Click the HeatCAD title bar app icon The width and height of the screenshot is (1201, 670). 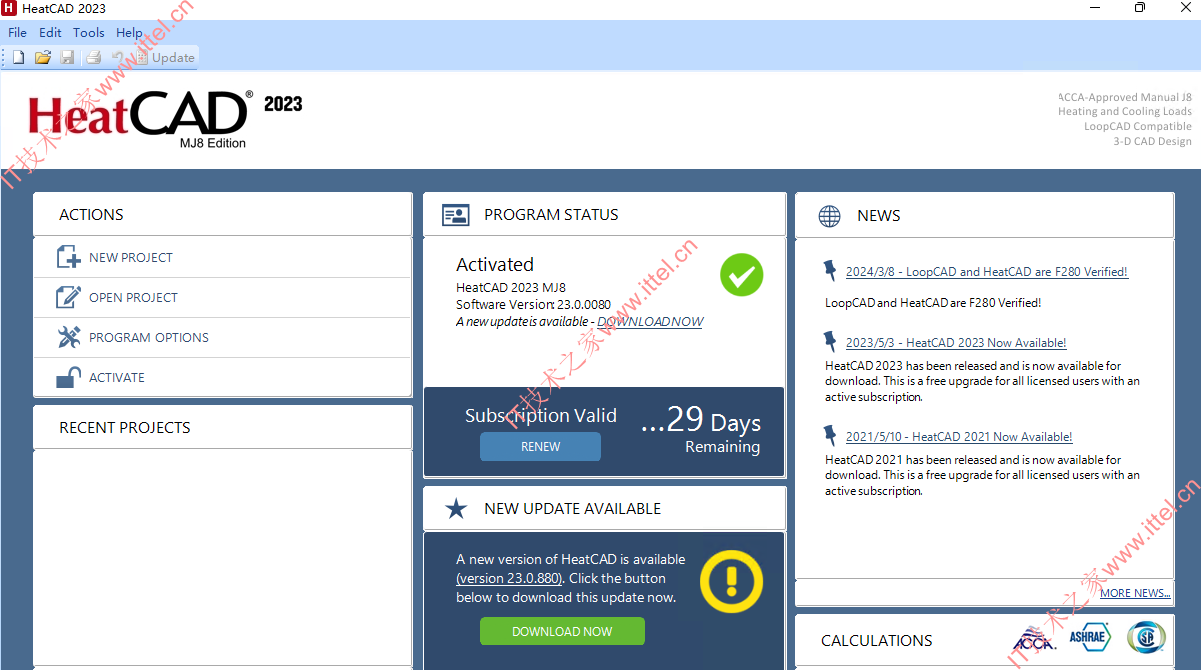(x=9, y=9)
